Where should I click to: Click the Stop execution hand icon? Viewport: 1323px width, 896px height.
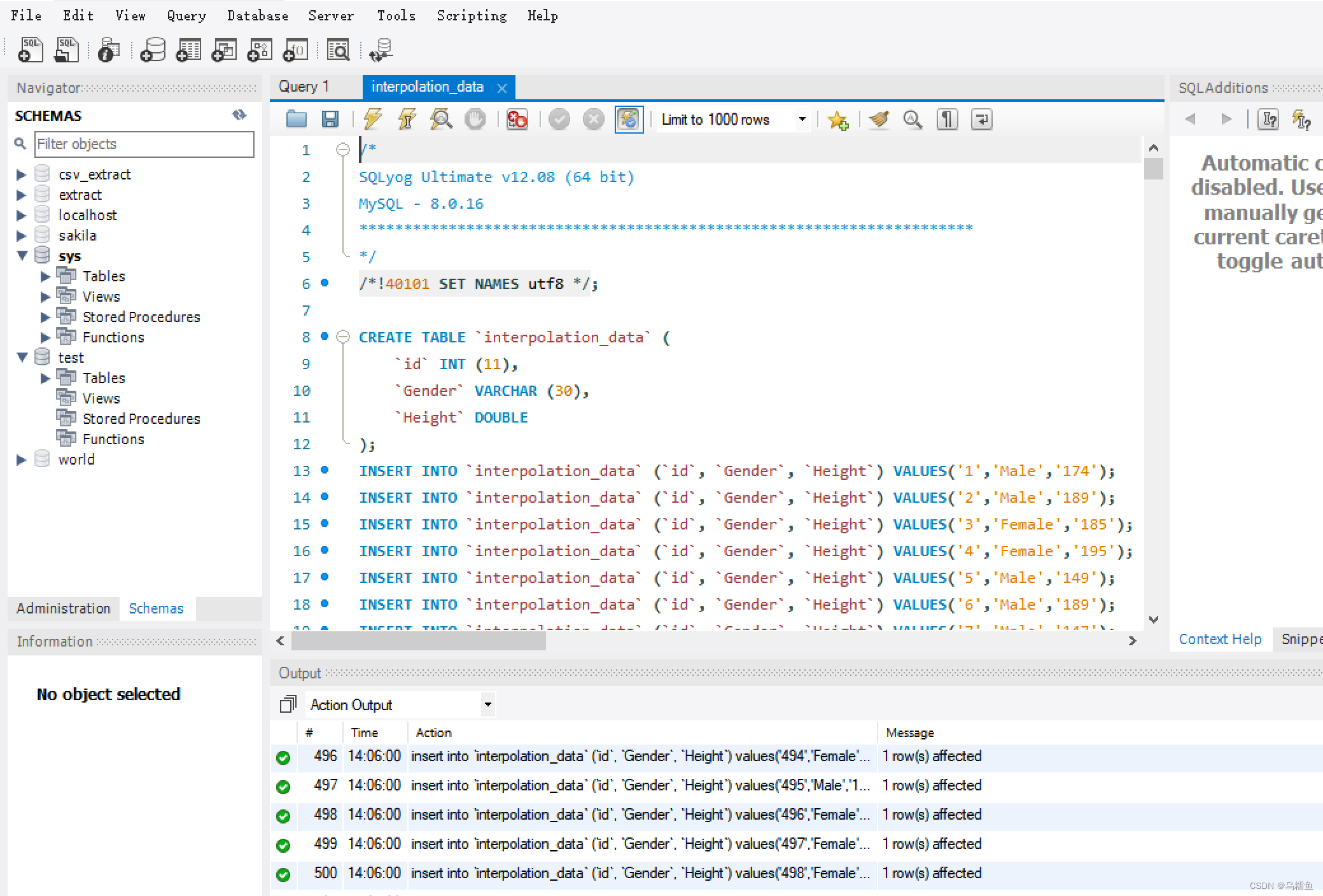point(475,119)
